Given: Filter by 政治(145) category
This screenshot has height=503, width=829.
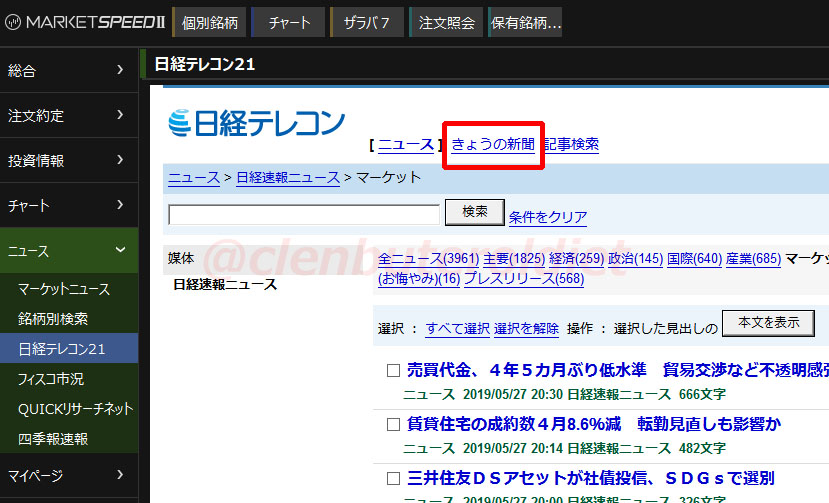Looking at the screenshot, I should 635,259.
